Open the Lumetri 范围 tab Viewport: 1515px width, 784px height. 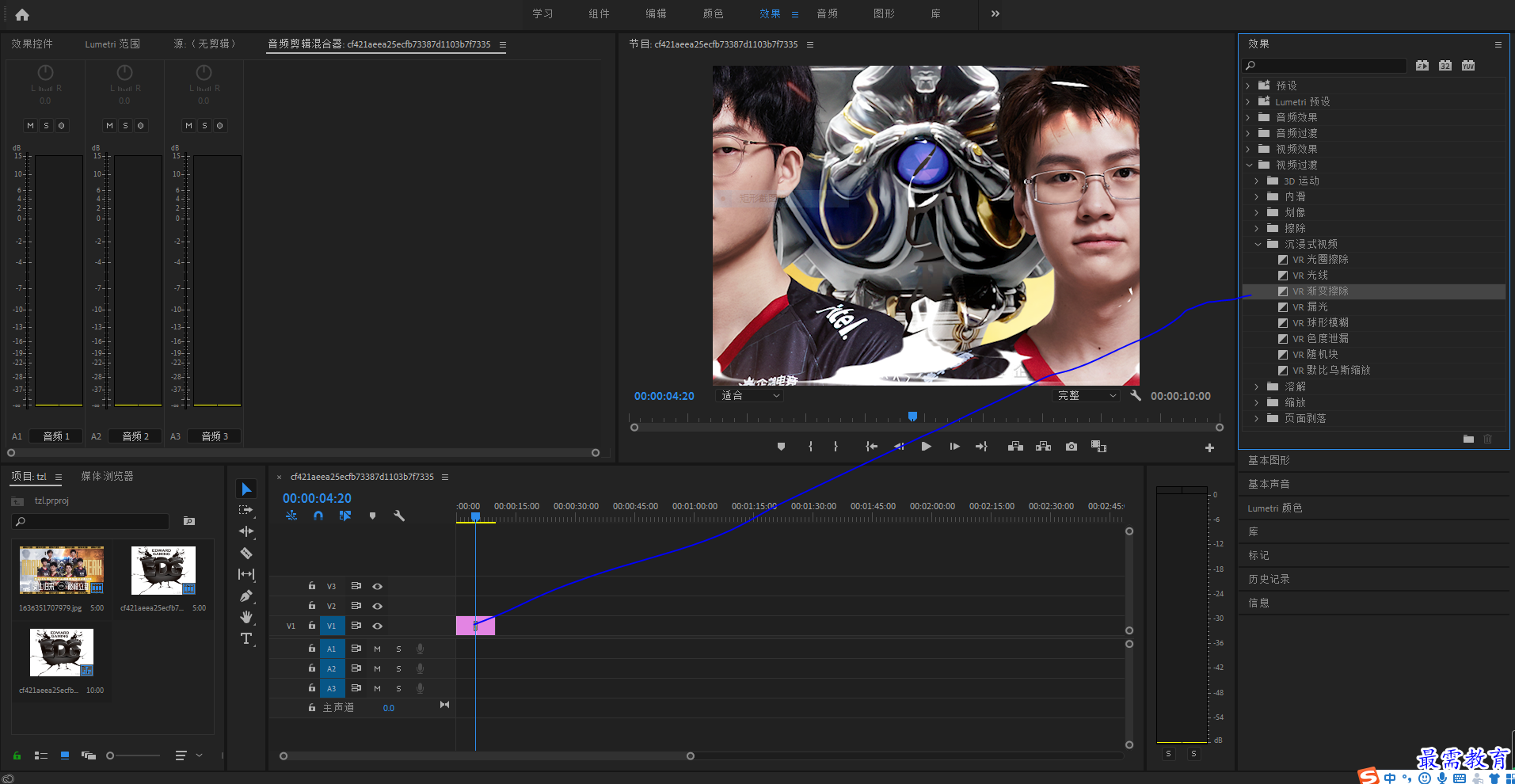(x=112, y=44)
